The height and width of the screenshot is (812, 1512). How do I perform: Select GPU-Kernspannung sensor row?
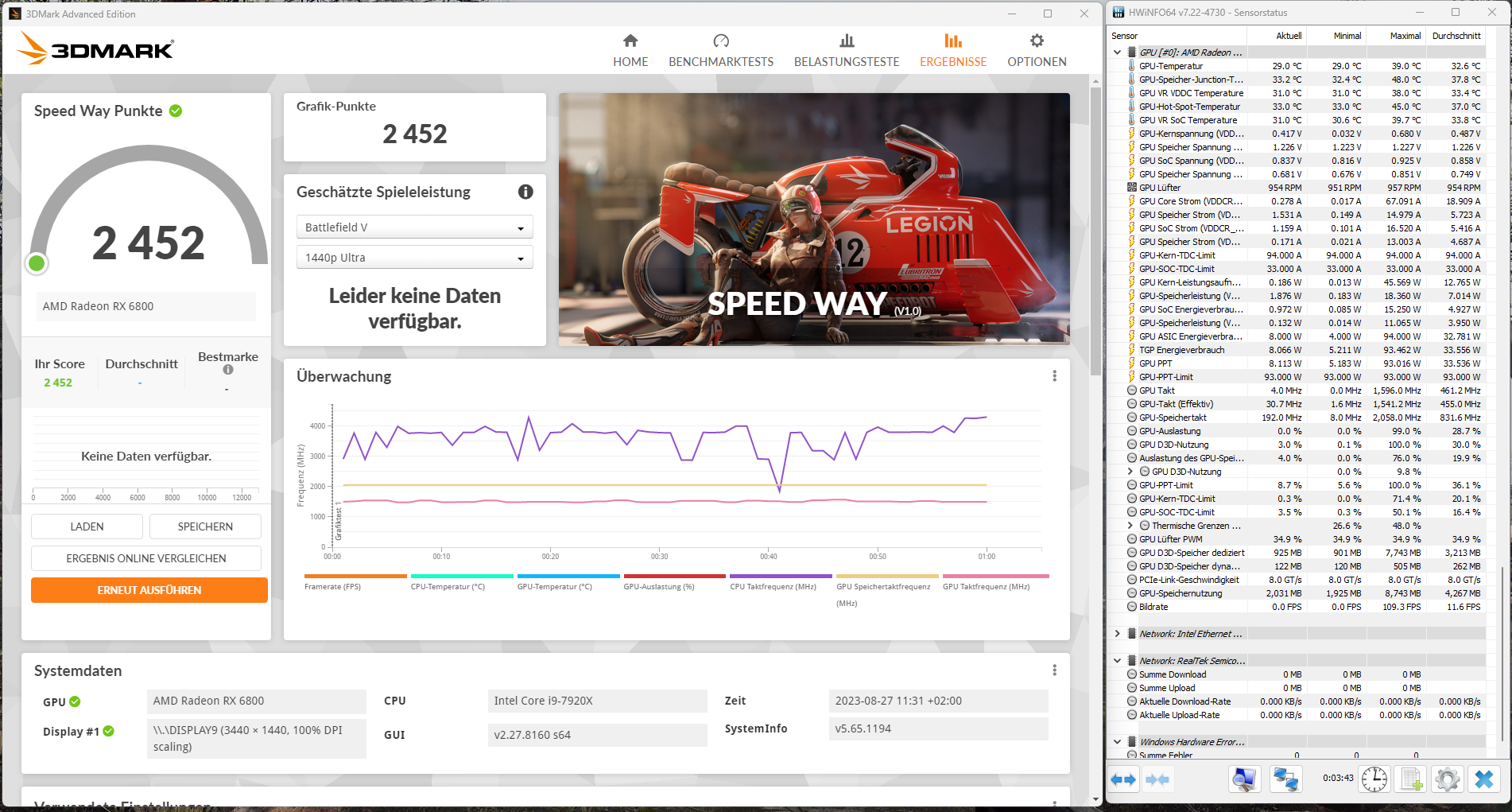[x=1297, y=134]
